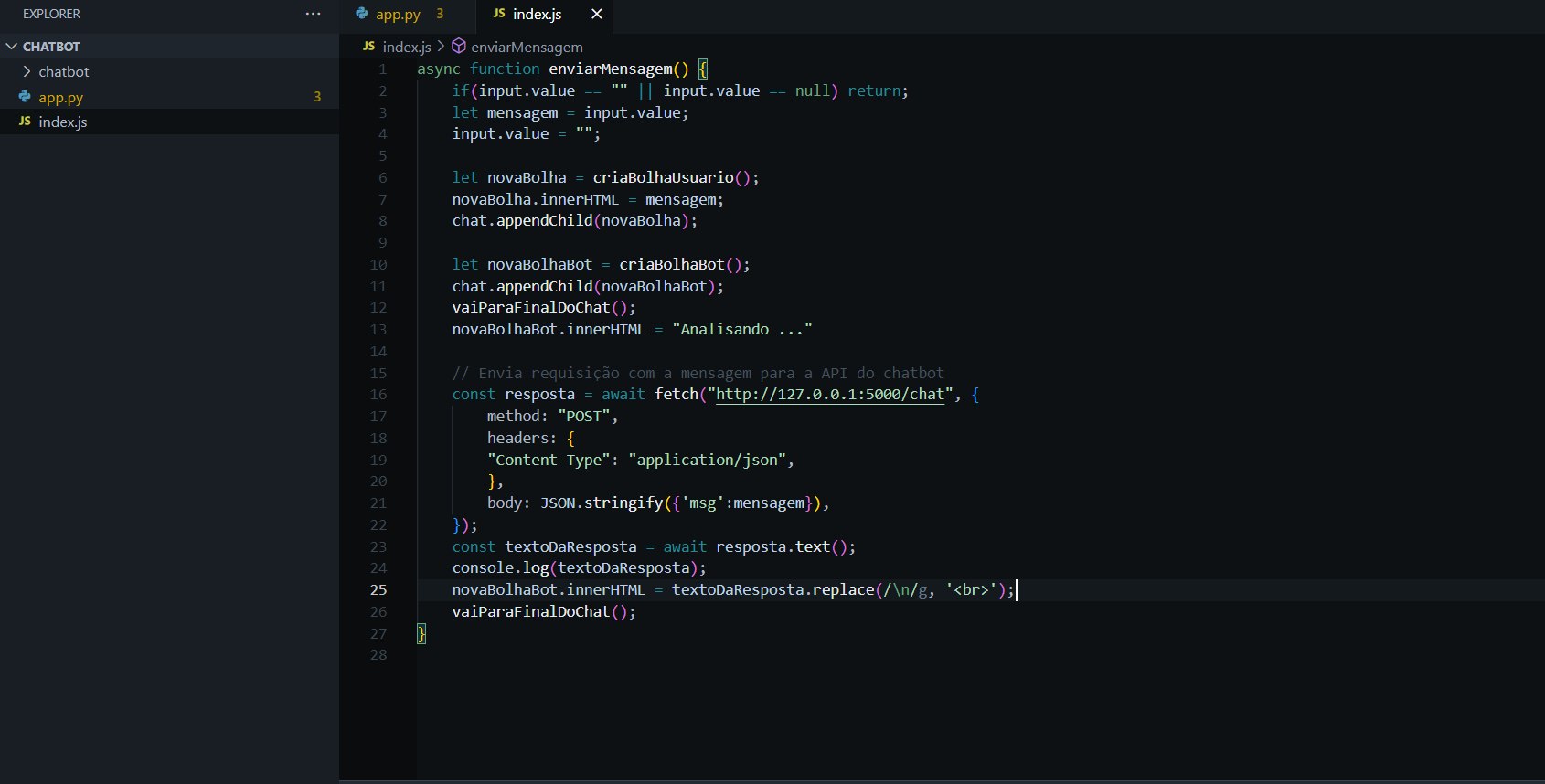Open Explorer more actions ellipsis menu
1545x784 pixels.
pyautogui.click(x=313, y=14)
